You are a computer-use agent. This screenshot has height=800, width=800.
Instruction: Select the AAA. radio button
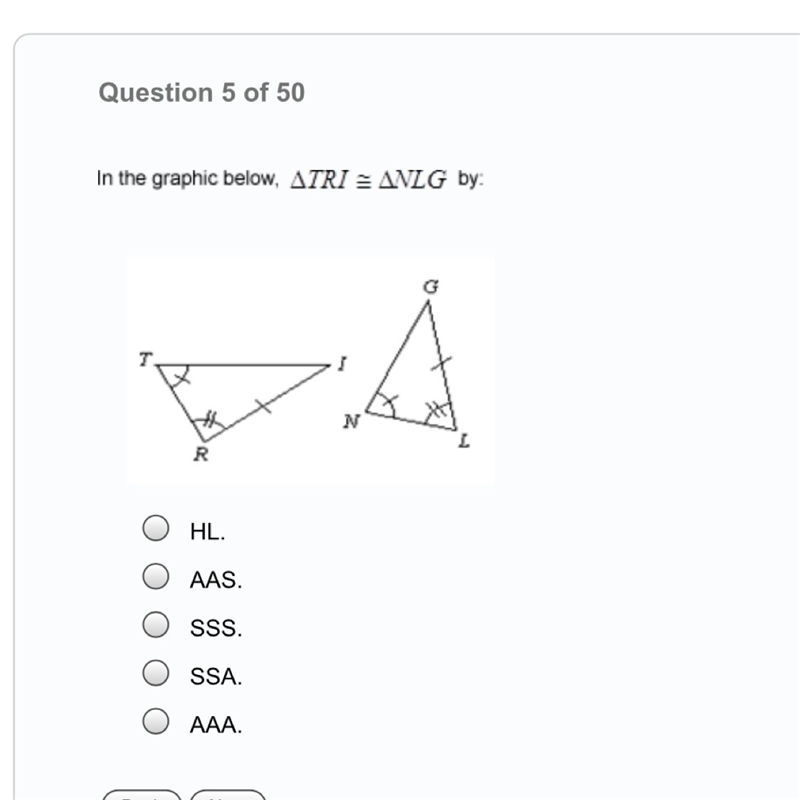[x=156, y=721]
